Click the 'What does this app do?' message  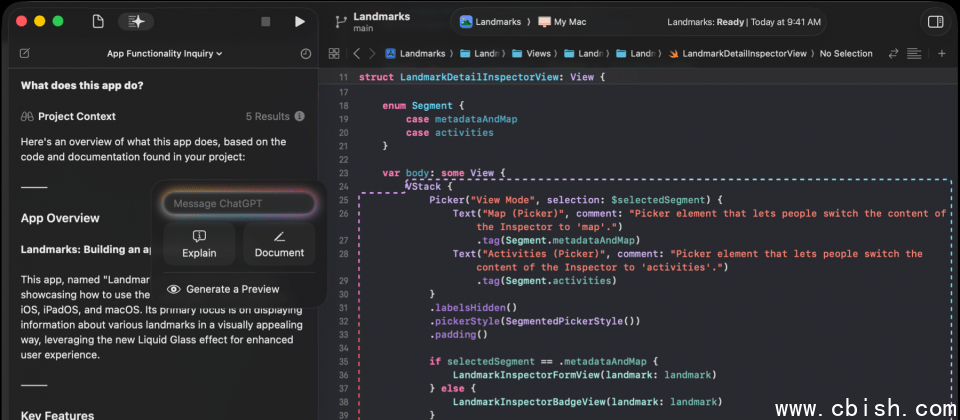pyautogui.click(x=82, y=86)
